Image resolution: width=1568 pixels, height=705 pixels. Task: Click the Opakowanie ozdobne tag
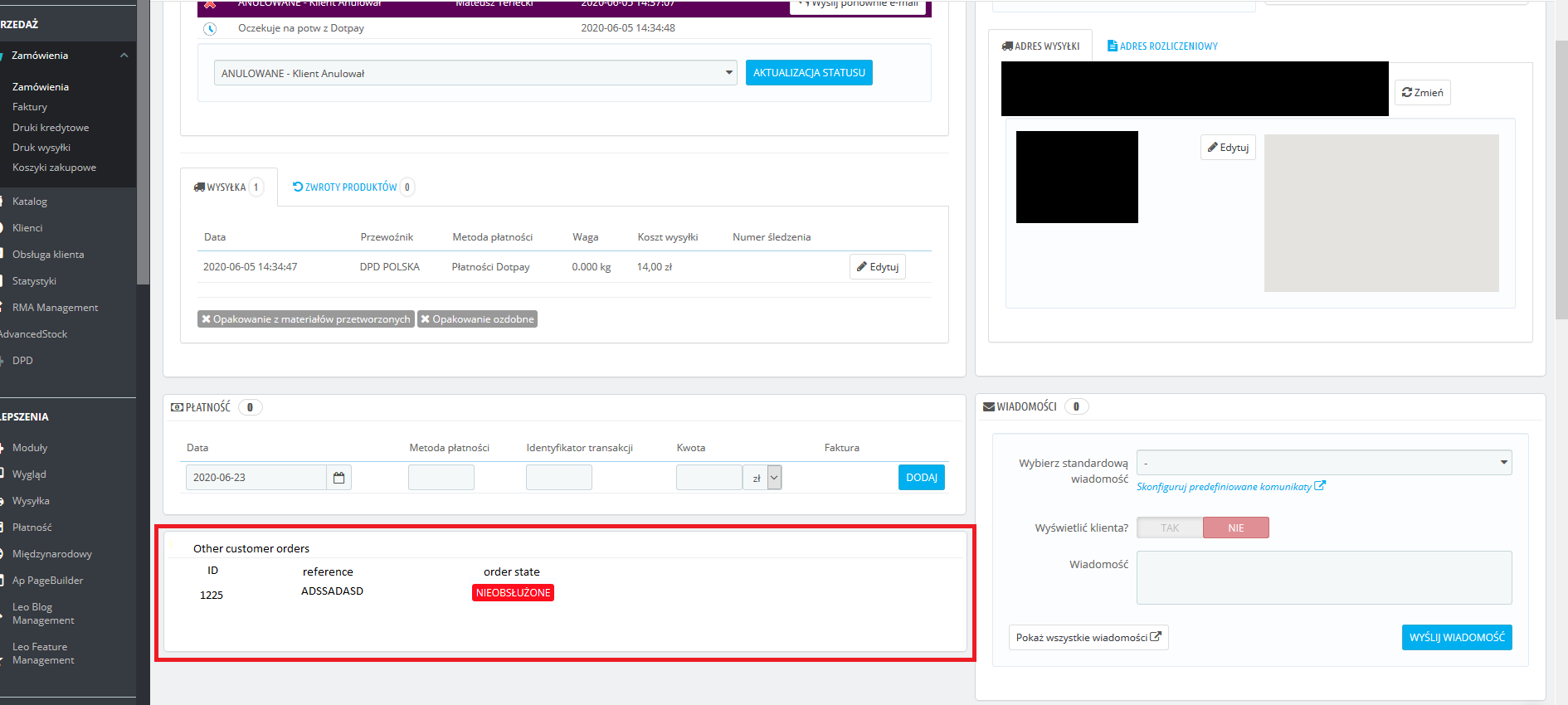pos(477,319)
